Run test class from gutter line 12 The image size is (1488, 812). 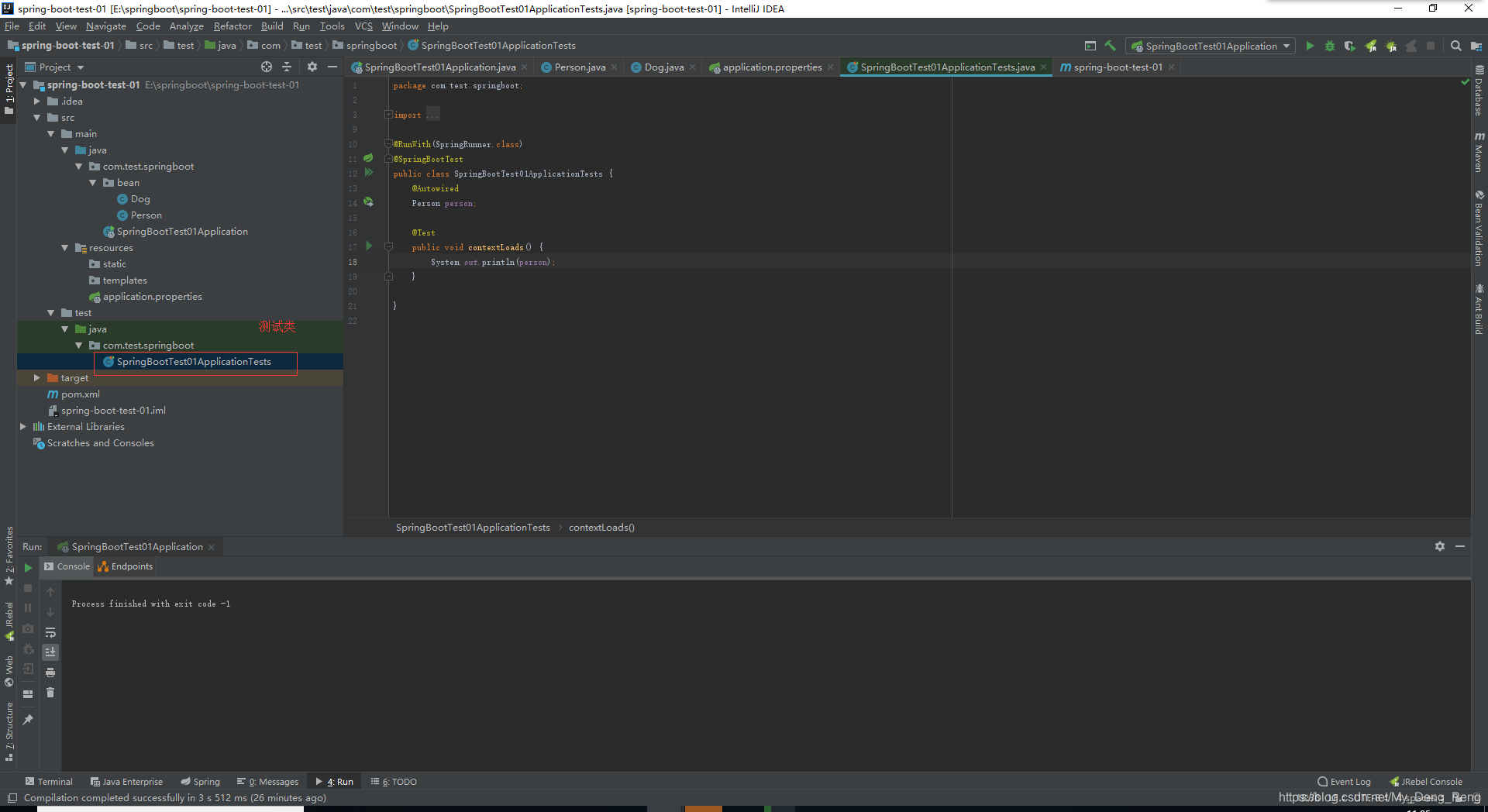point(369,173)
